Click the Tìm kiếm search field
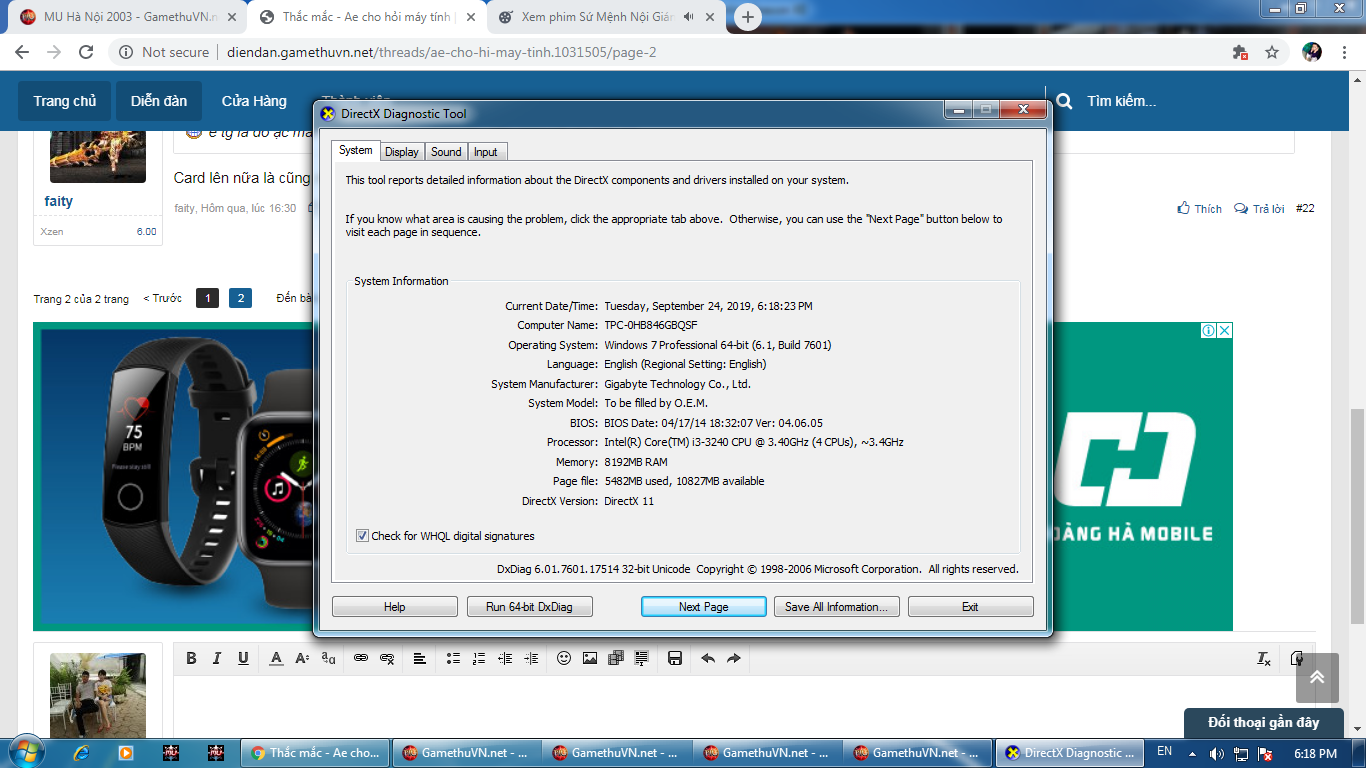The image size is (1366, 768). (x=1121, y=101)
